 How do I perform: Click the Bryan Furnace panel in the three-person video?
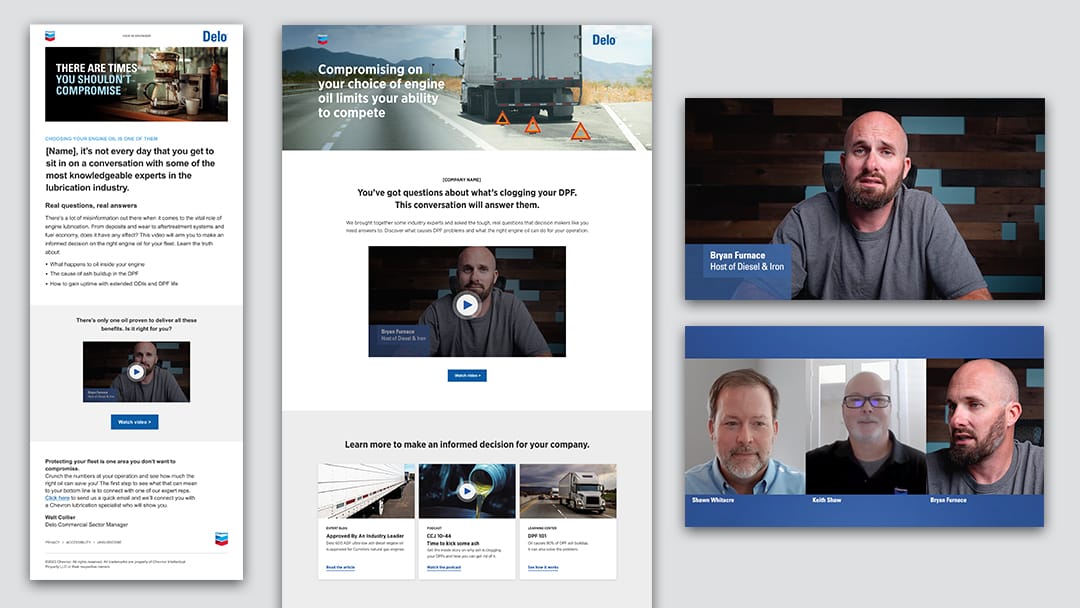click(x=985, y=427)
